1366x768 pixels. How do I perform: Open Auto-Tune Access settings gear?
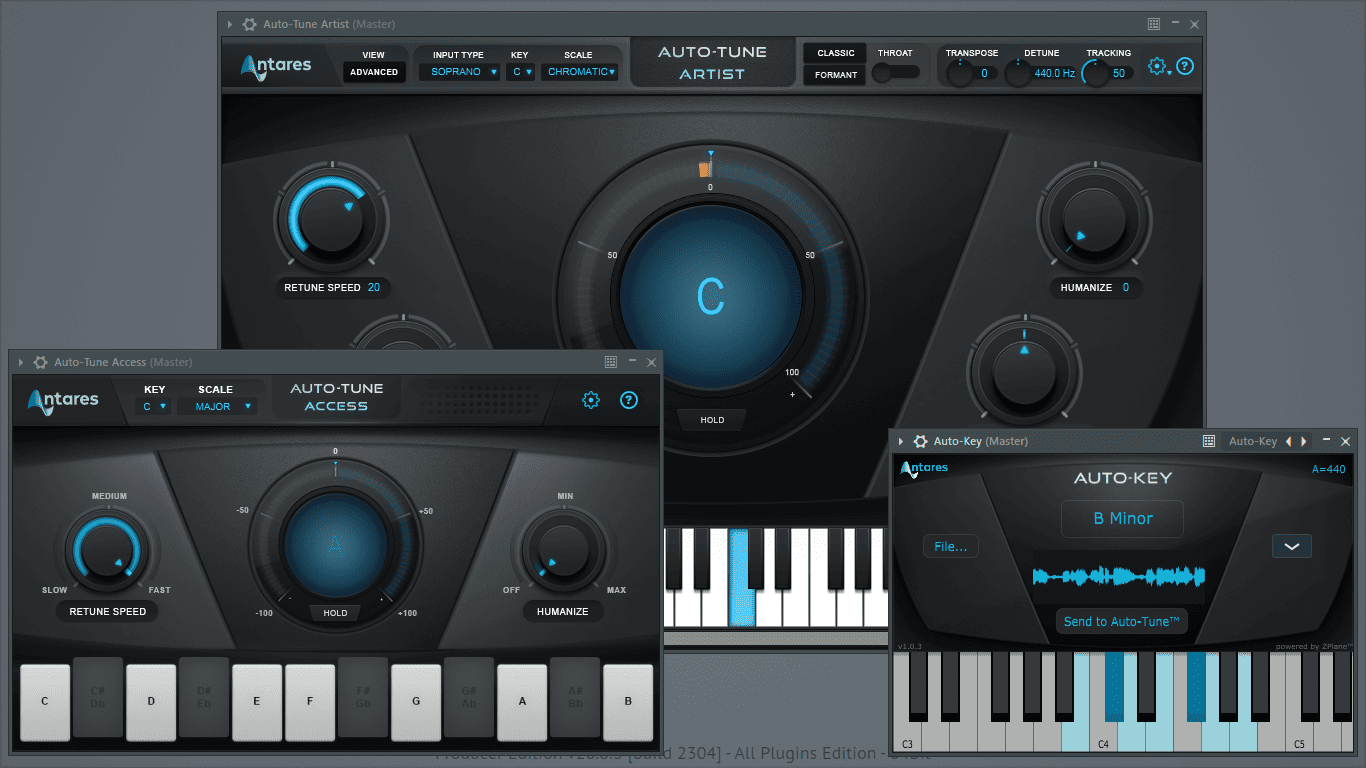tap(591, 400)
